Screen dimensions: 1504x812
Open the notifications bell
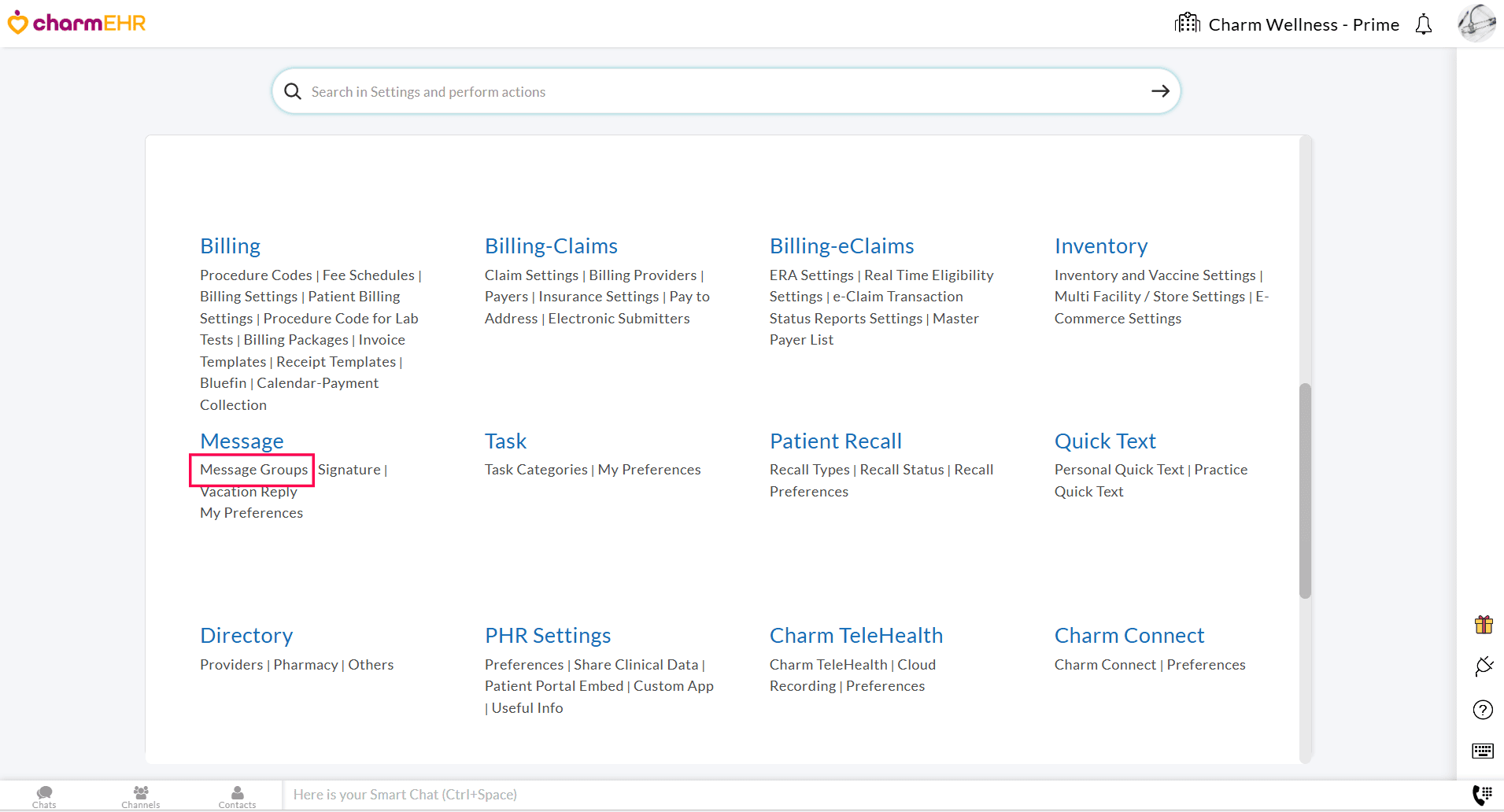coord(1423,24)
